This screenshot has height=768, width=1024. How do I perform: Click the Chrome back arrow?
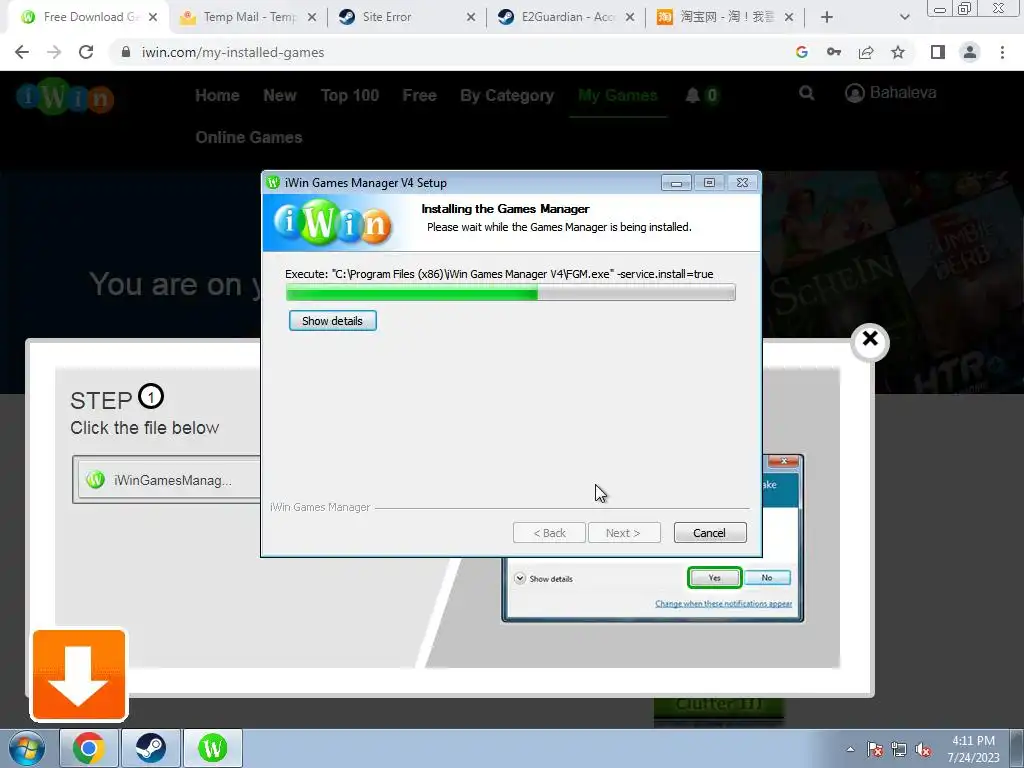tap(22, 52)
